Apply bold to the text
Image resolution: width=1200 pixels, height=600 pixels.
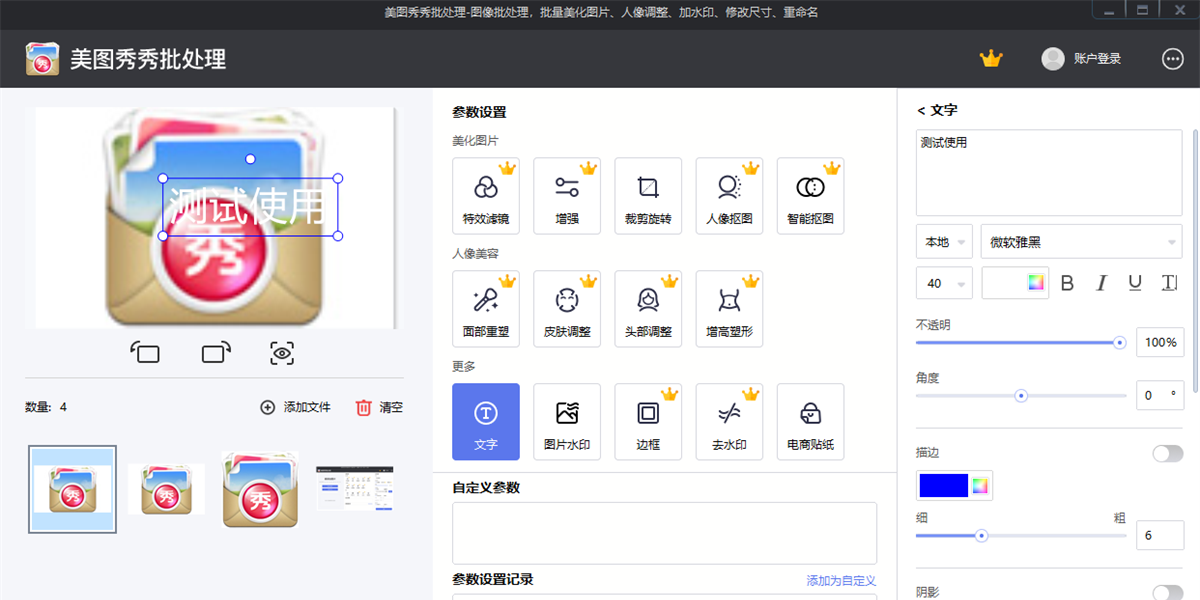[x=1067, y=283]
